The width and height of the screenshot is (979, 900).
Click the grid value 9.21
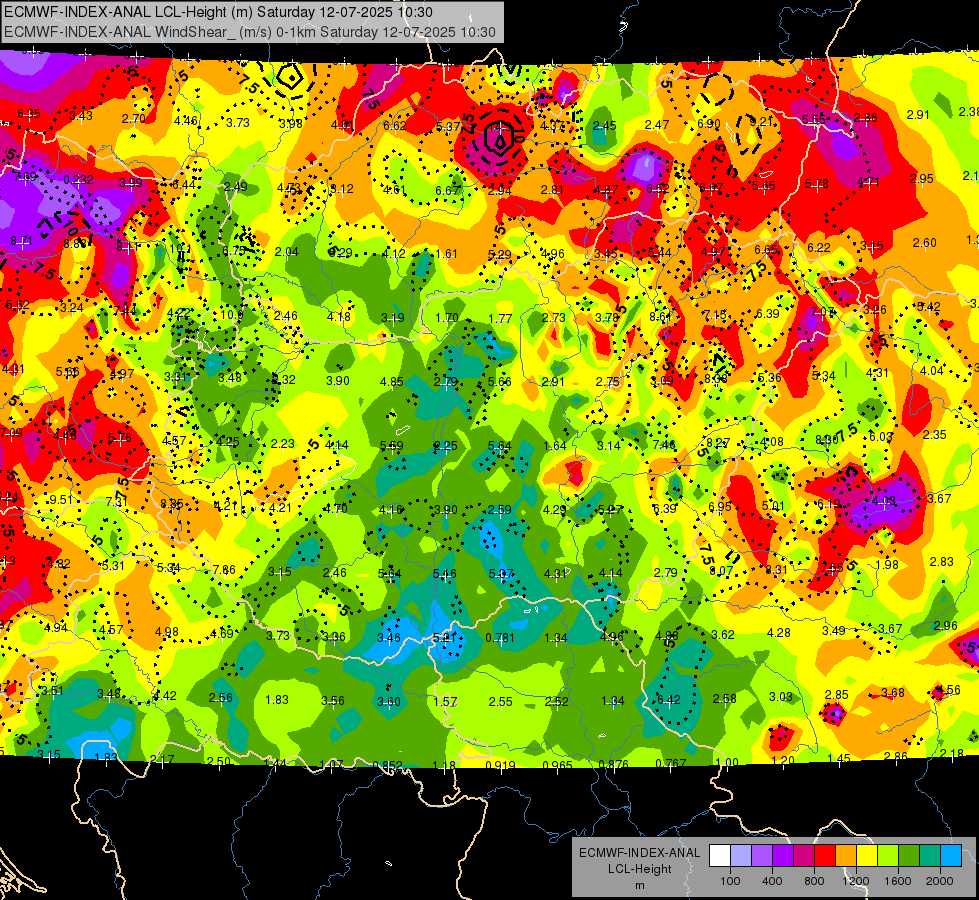pos(761,121)
